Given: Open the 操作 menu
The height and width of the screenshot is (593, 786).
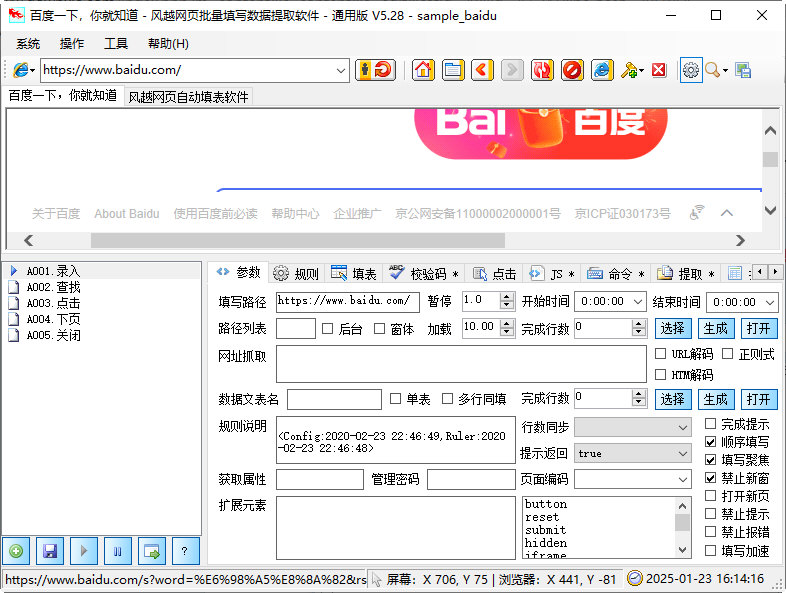Looking at the screenshot, I should (x=72, y=44).
